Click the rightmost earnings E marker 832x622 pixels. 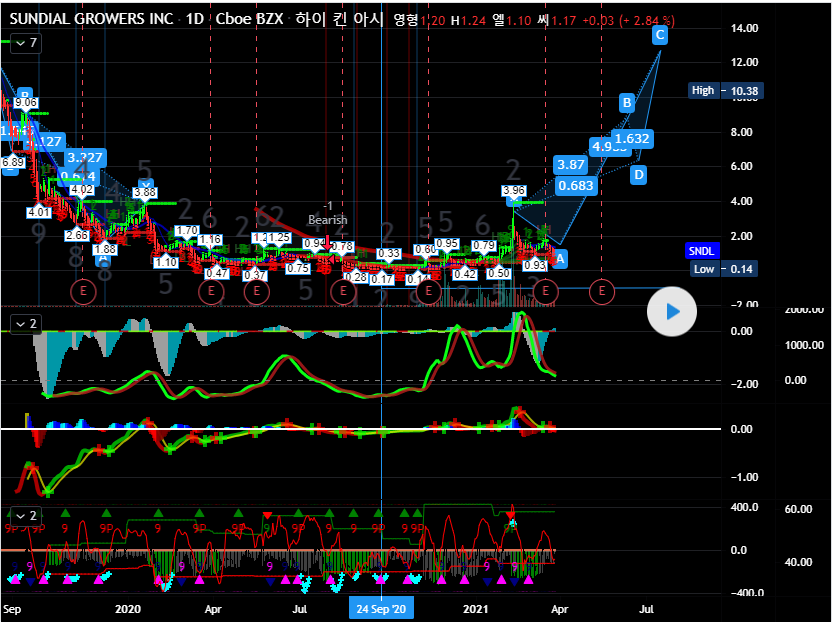[602, 291]
